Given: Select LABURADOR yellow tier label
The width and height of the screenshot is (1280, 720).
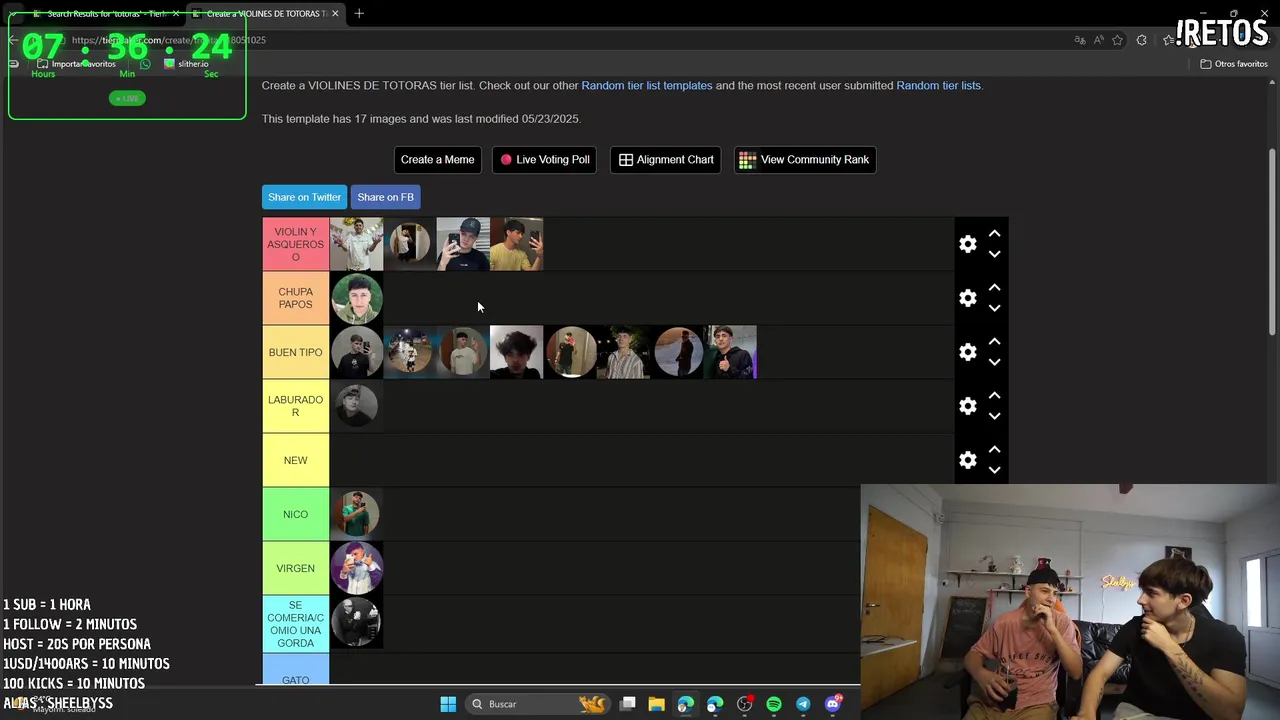Looking at the screenshot, I should [x=296, y=406].
